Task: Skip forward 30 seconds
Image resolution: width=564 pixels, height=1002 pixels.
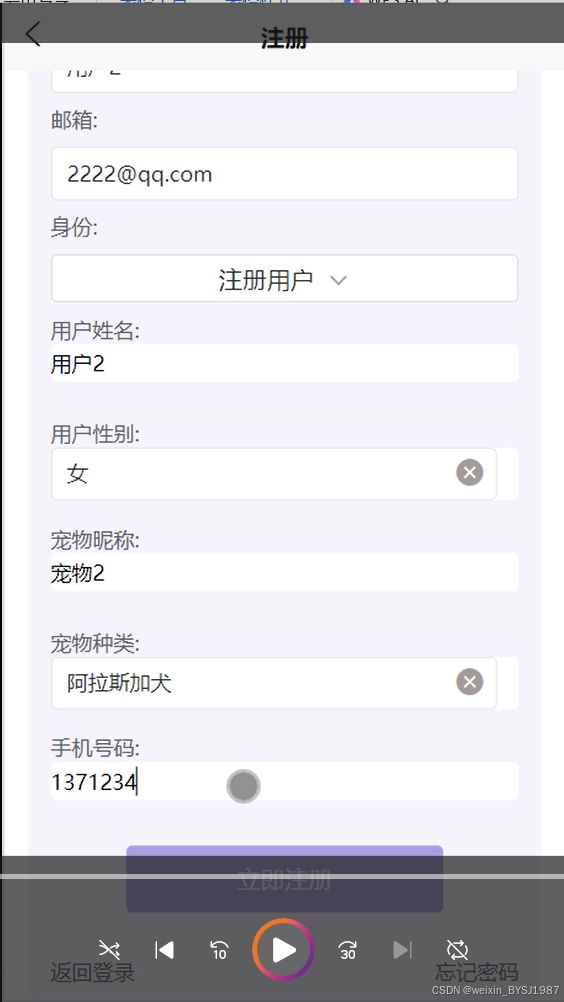Action: [347, 950]
